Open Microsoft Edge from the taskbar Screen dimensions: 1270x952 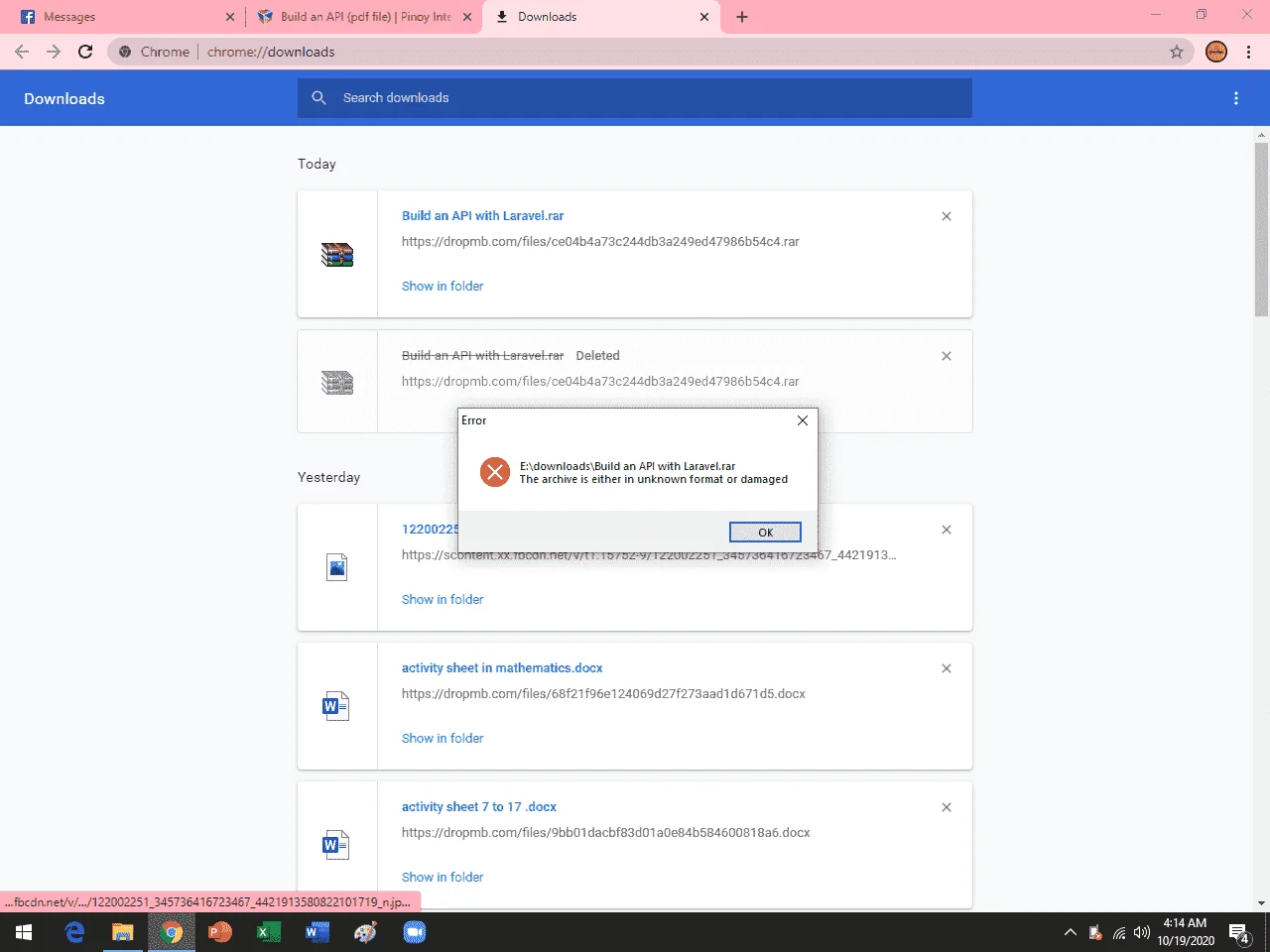[74, 932]
